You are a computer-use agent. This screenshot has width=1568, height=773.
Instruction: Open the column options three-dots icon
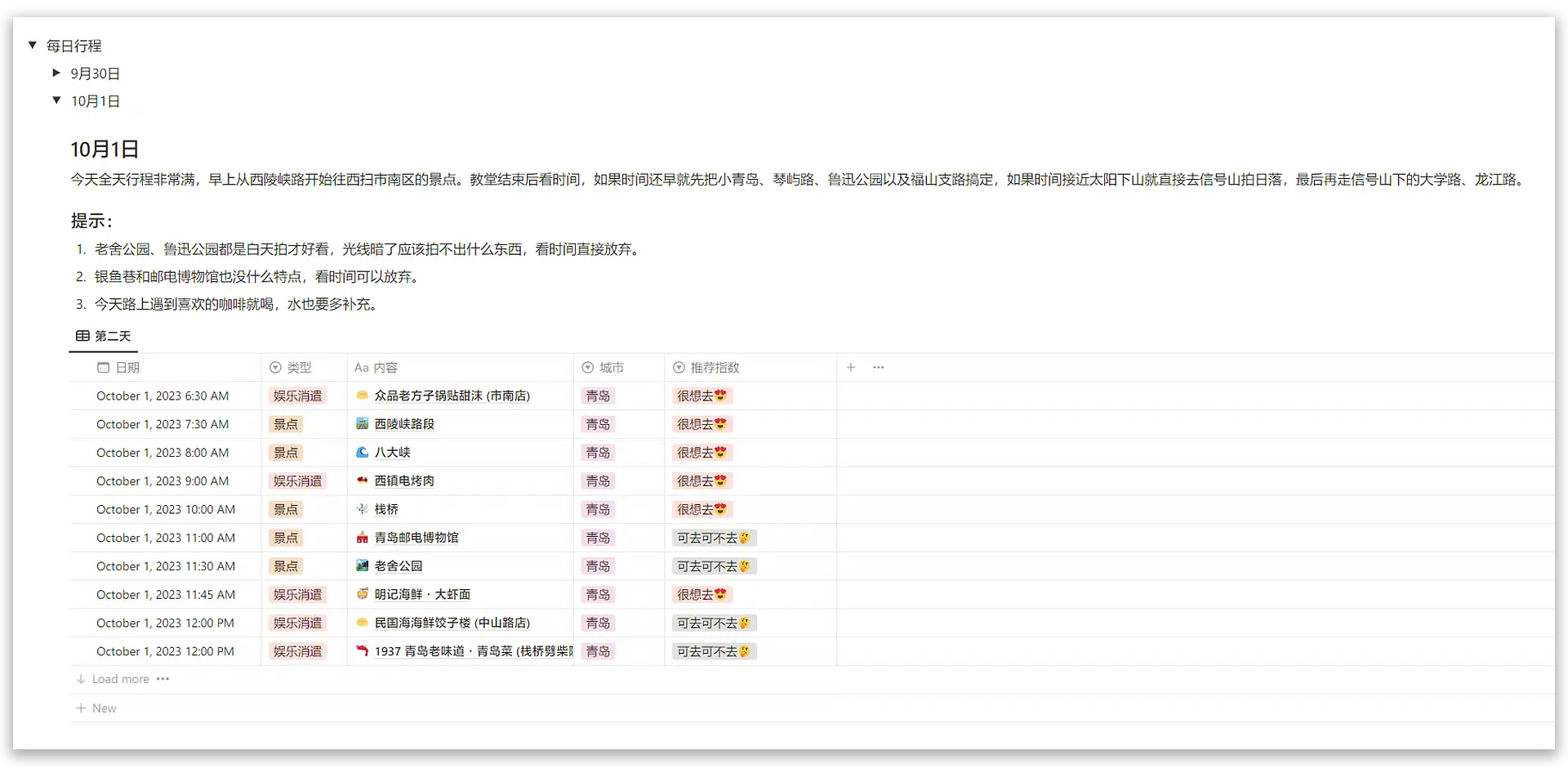879,368
